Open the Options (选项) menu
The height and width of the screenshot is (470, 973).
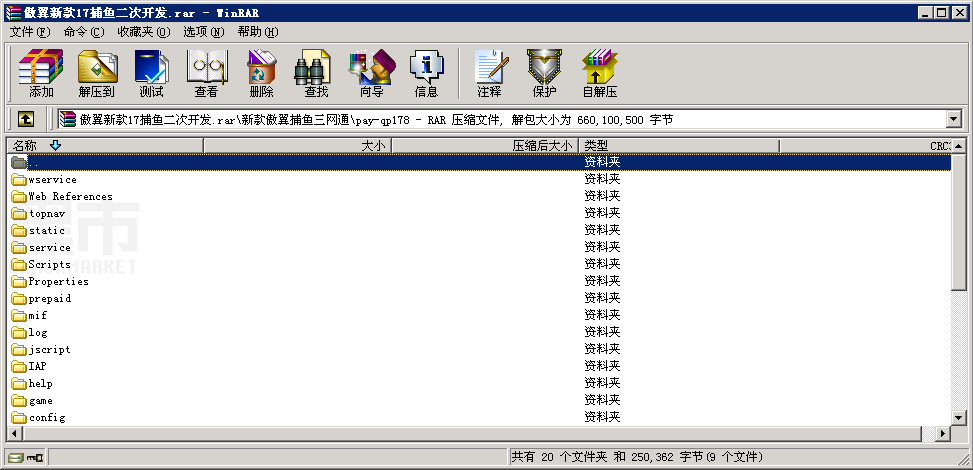pyautogui.click(x=204, y=32)
